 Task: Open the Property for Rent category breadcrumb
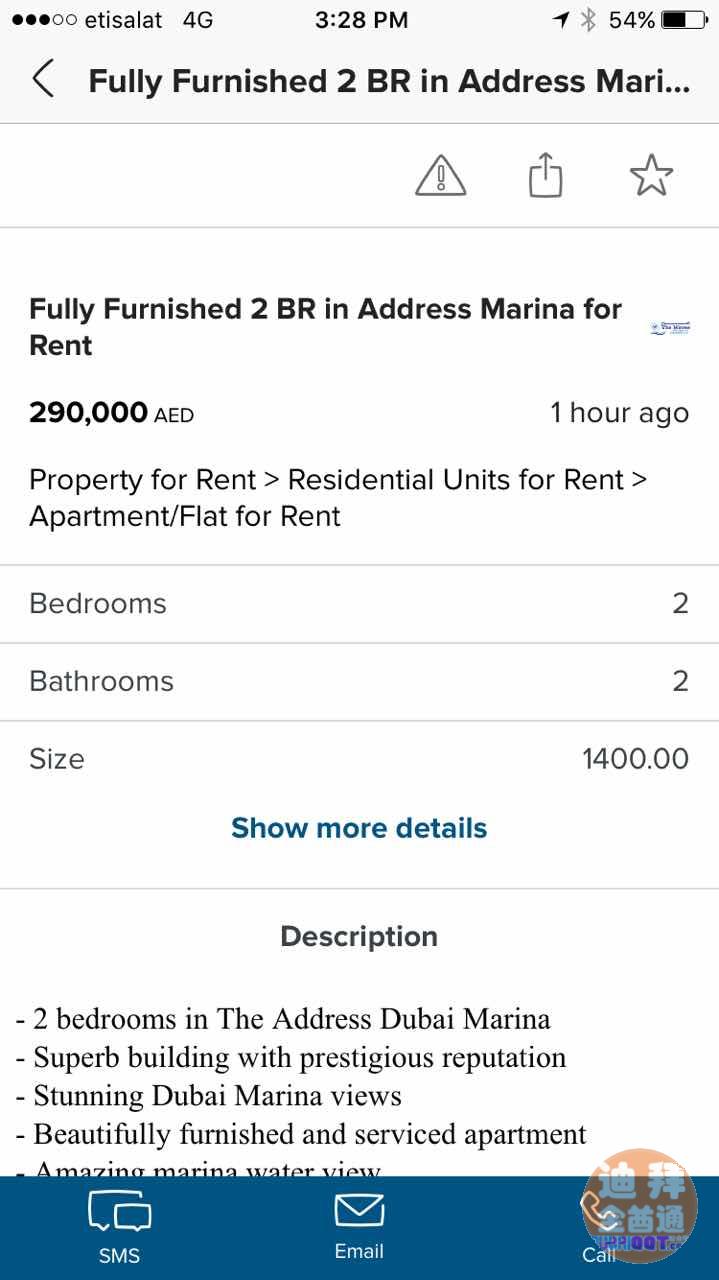click(142, 480)
